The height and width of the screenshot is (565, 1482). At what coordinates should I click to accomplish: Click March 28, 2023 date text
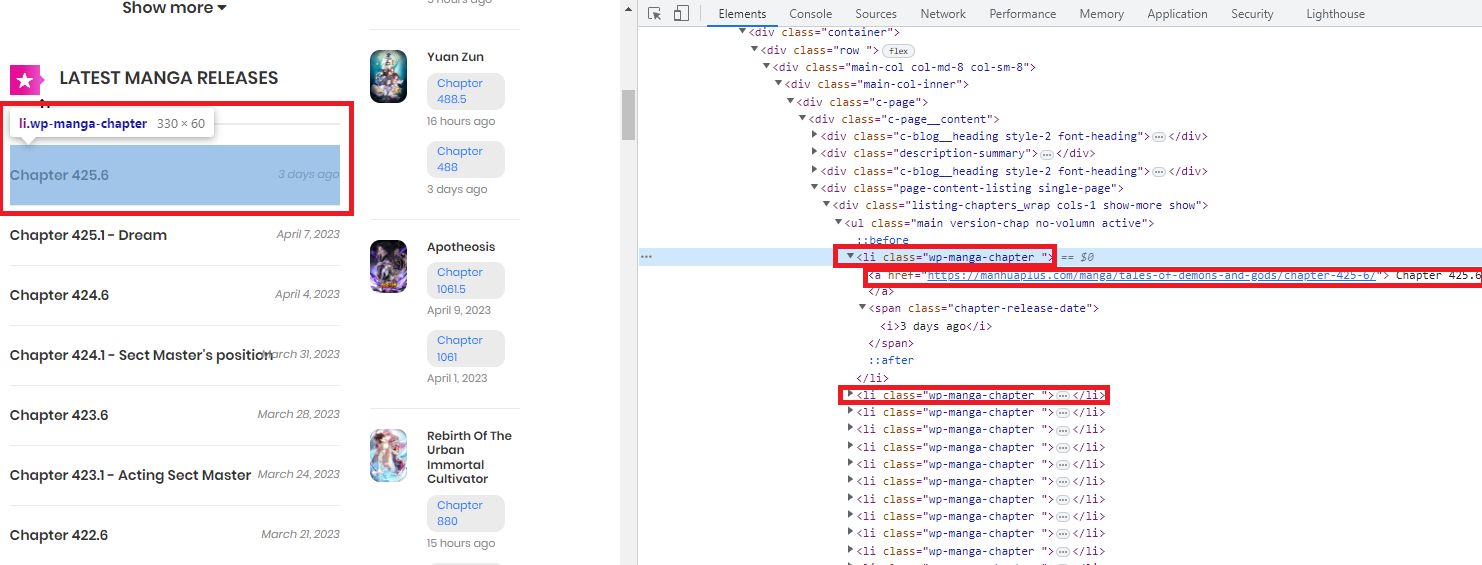click(x=299, y=414)
